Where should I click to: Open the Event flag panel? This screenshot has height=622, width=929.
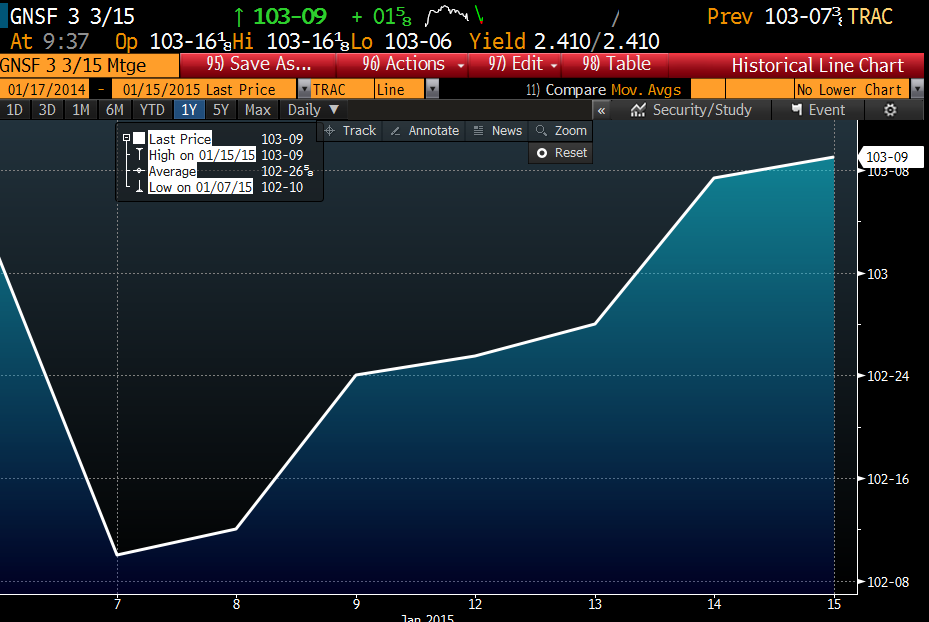817,110
